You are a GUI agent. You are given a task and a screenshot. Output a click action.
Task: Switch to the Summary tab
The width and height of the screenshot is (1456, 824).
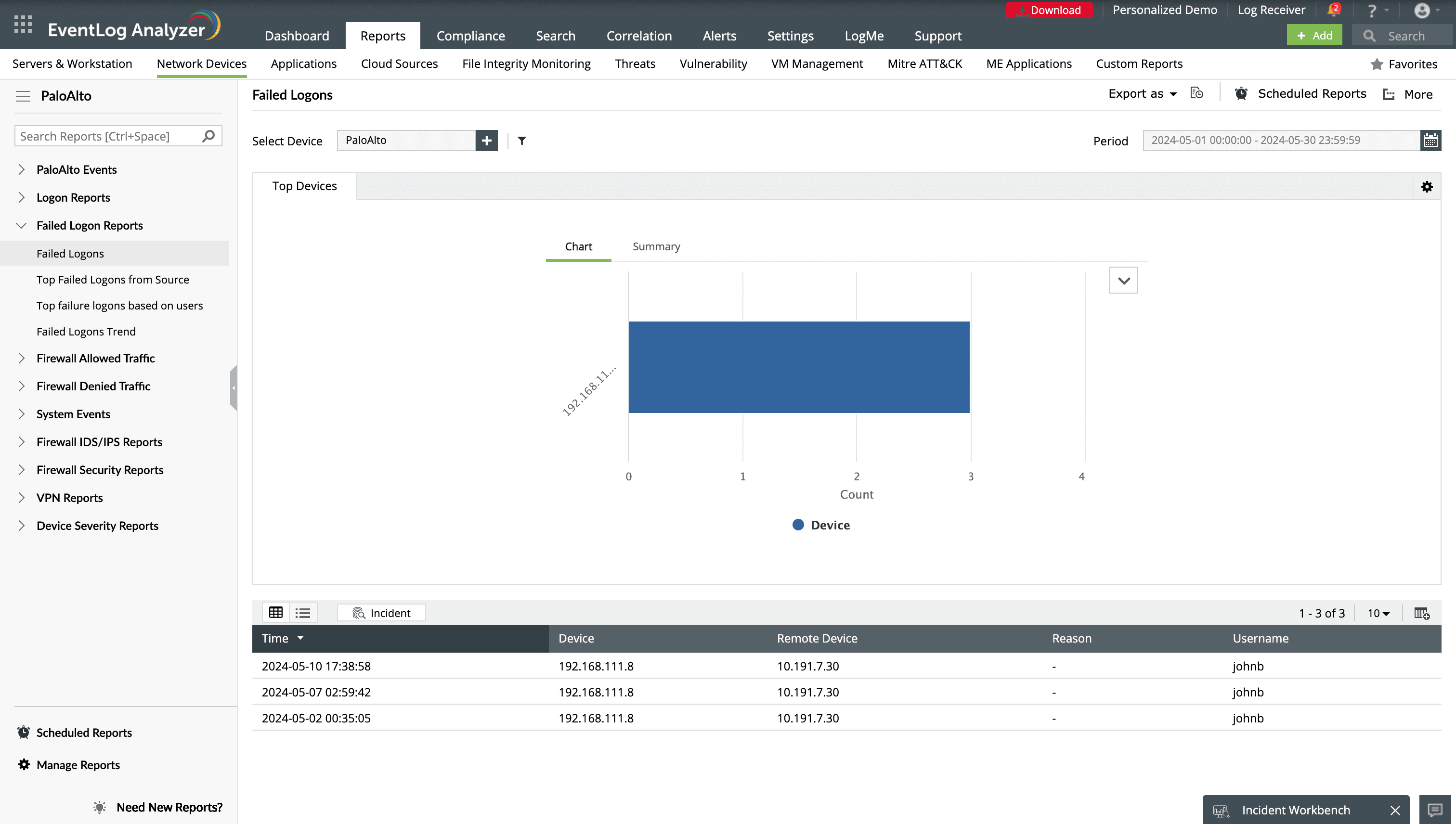click(656, 247)
